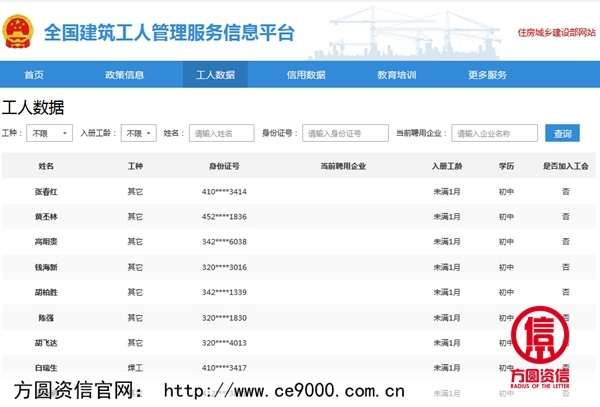
Task: Click 焊工 job type in 白瑞生 row
Action: click(x=135, y=368)
